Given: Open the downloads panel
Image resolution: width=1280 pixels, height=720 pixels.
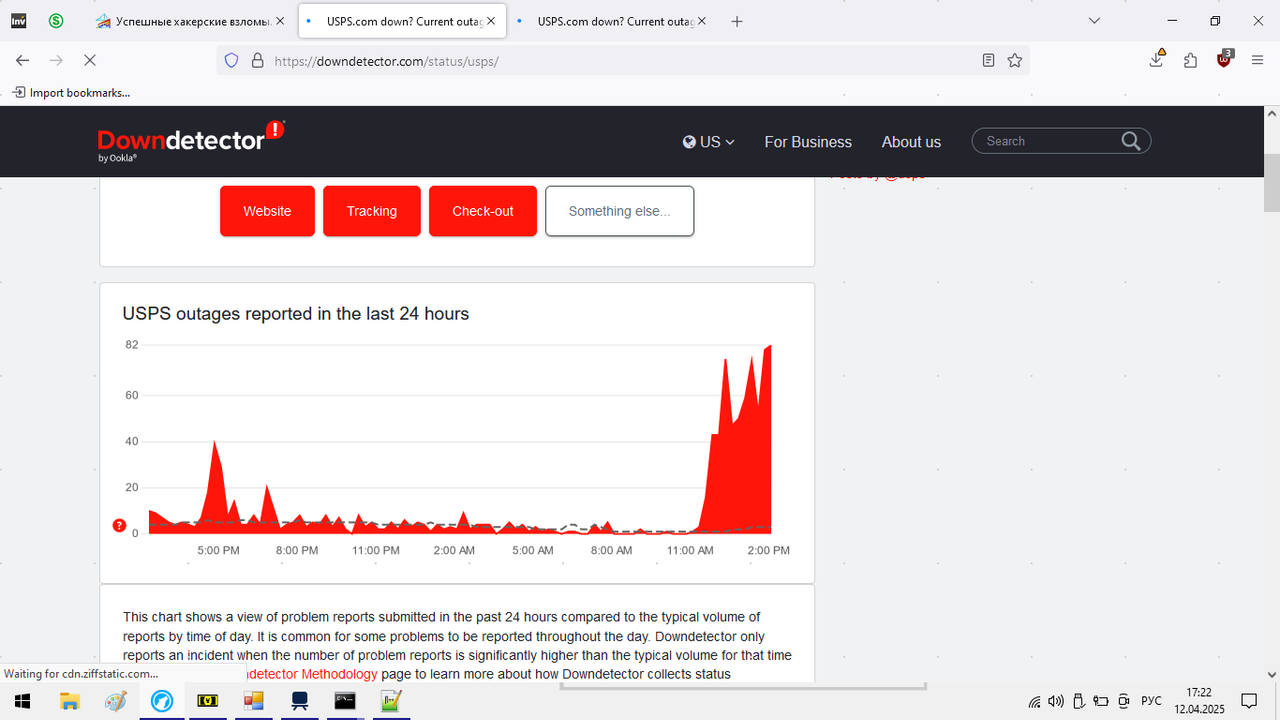Looking at the screenshot, I should 1157,59.
